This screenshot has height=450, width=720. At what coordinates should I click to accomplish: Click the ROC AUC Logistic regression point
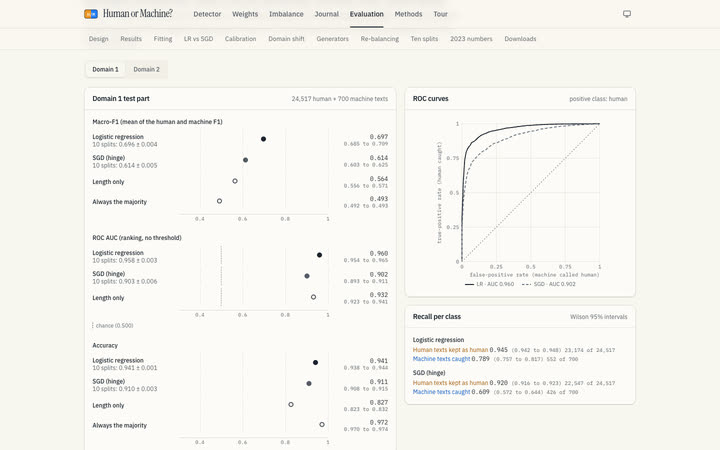(x=319, y=255)
